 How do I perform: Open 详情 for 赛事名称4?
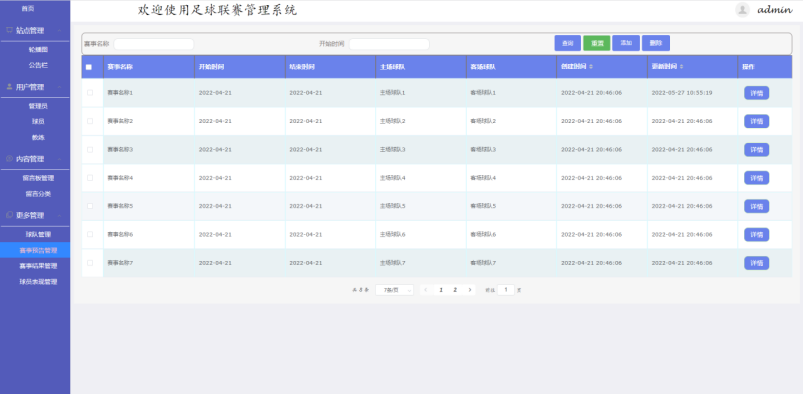pyautogui.click(x=756, y=178)
